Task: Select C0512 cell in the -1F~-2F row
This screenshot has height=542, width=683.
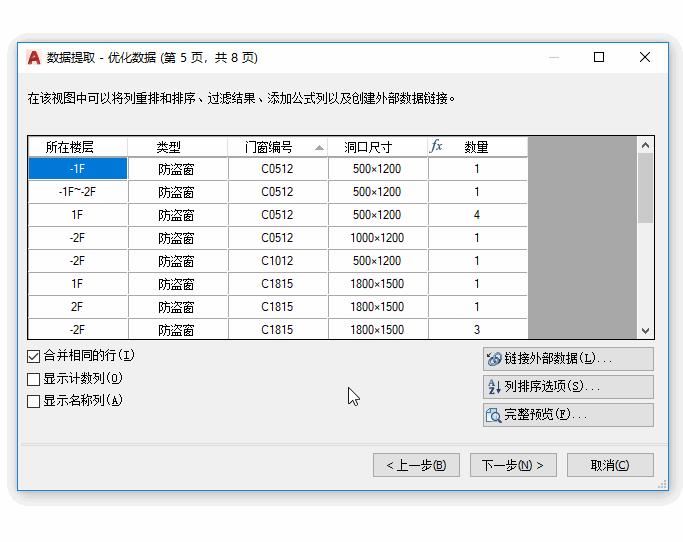Action: (278, 192)
